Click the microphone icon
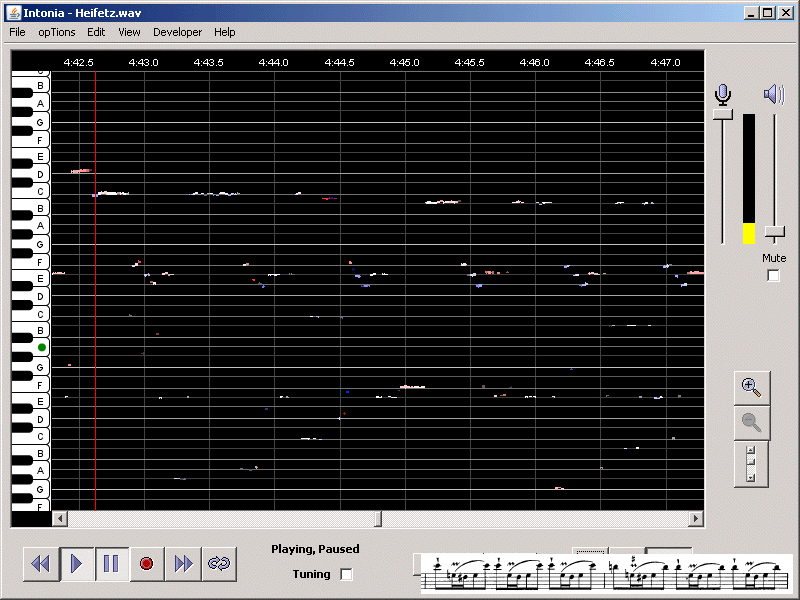 (x=722, y=95)
